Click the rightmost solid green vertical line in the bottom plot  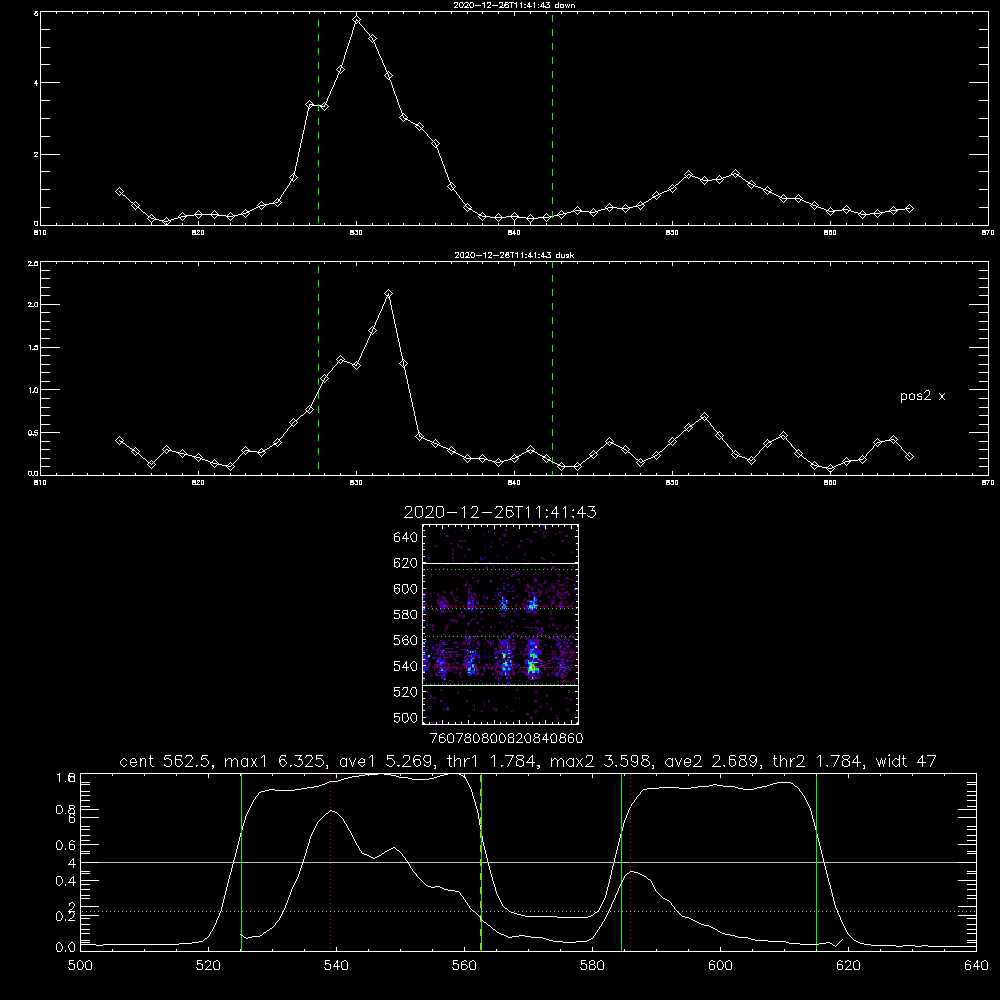coord(816,862)
